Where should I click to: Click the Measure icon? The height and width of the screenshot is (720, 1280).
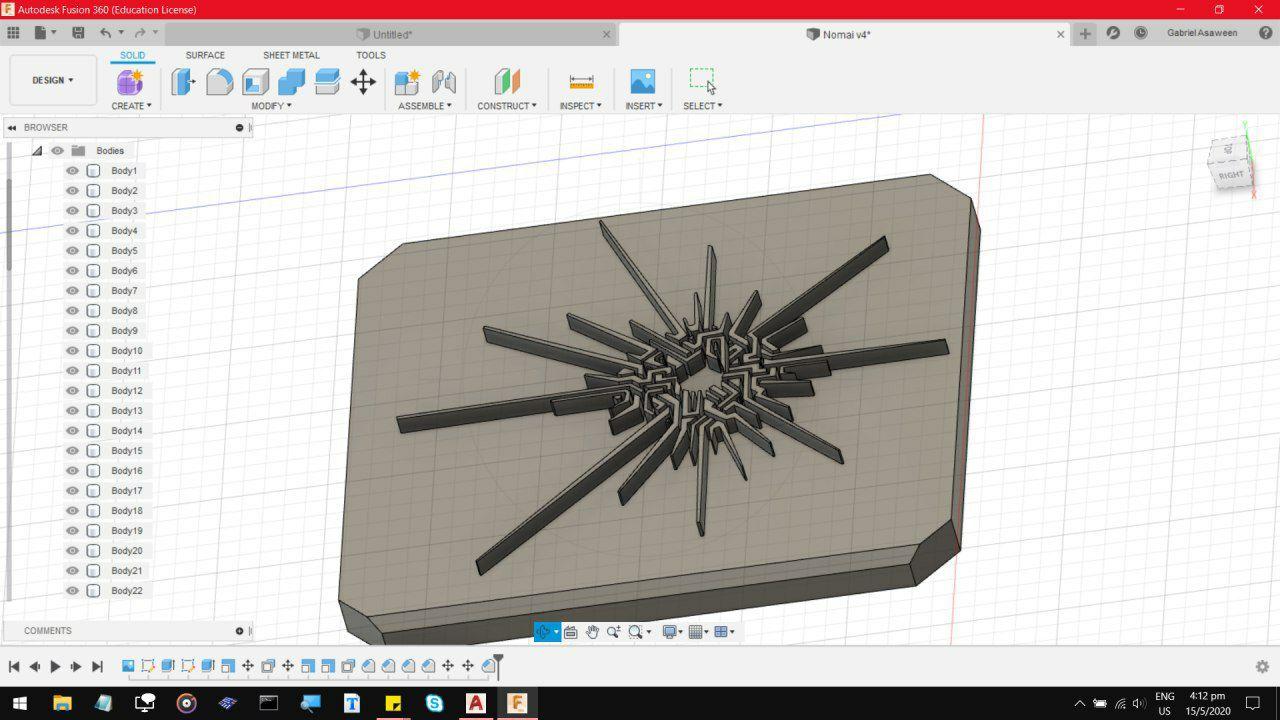pos(581,82)
